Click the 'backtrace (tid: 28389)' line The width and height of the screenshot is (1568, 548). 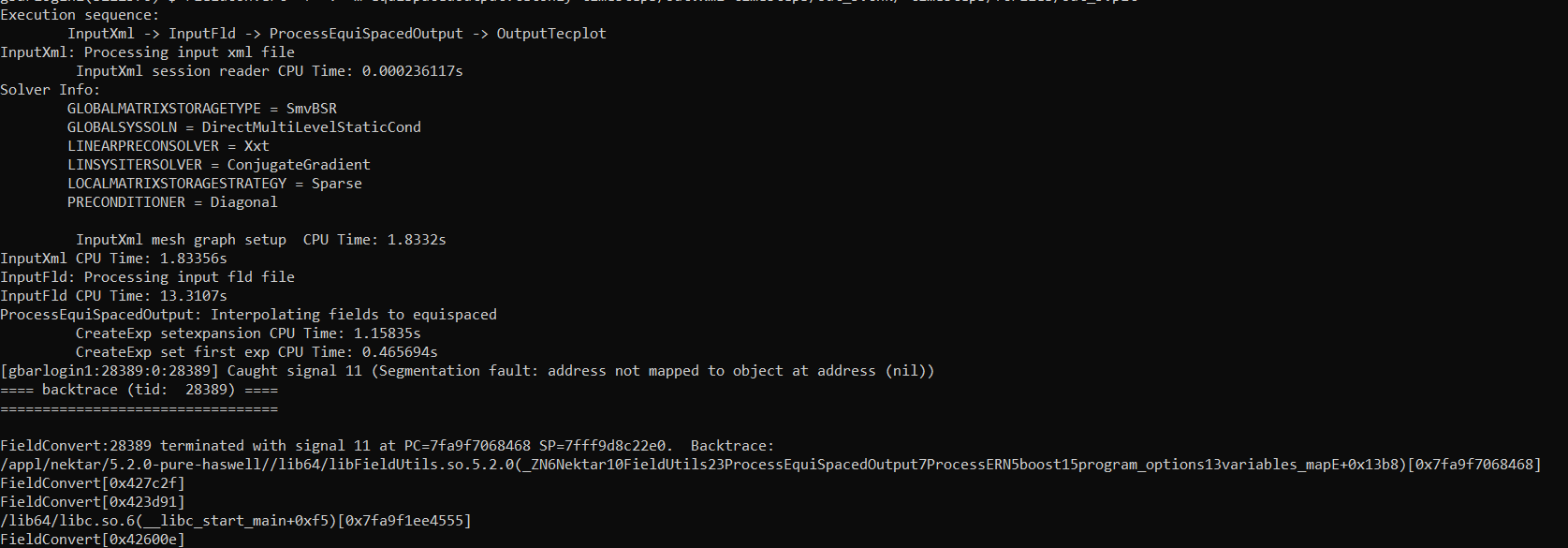pyautogui.click(x=139, y=390)
